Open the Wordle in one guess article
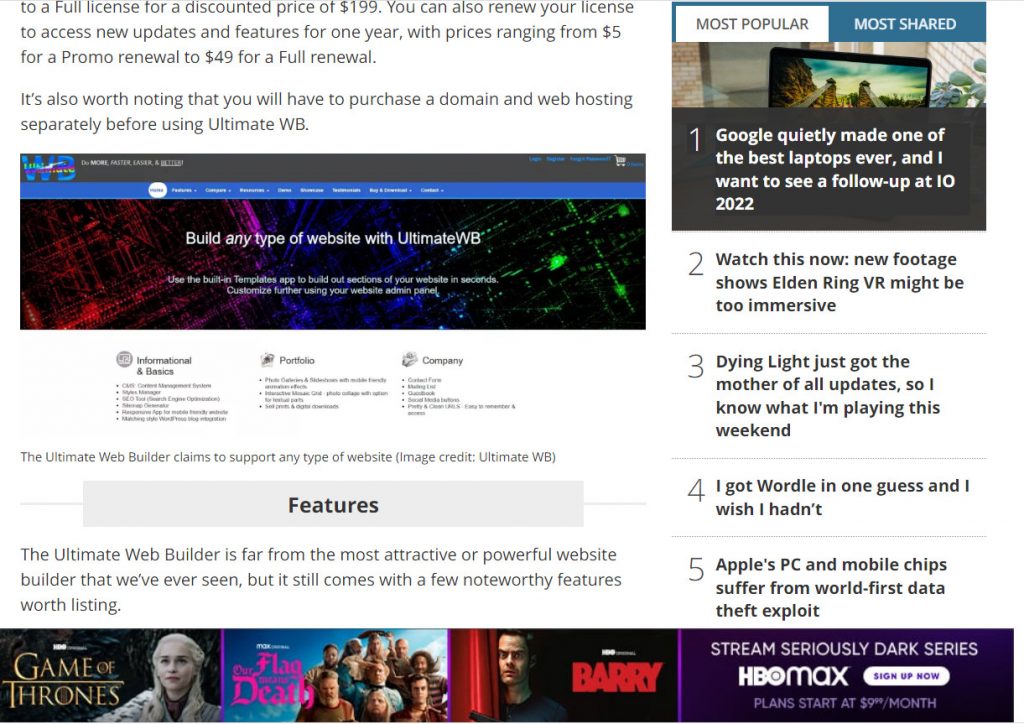The height and width of the screenshot is (724, 1024). [x=842, y=497]
